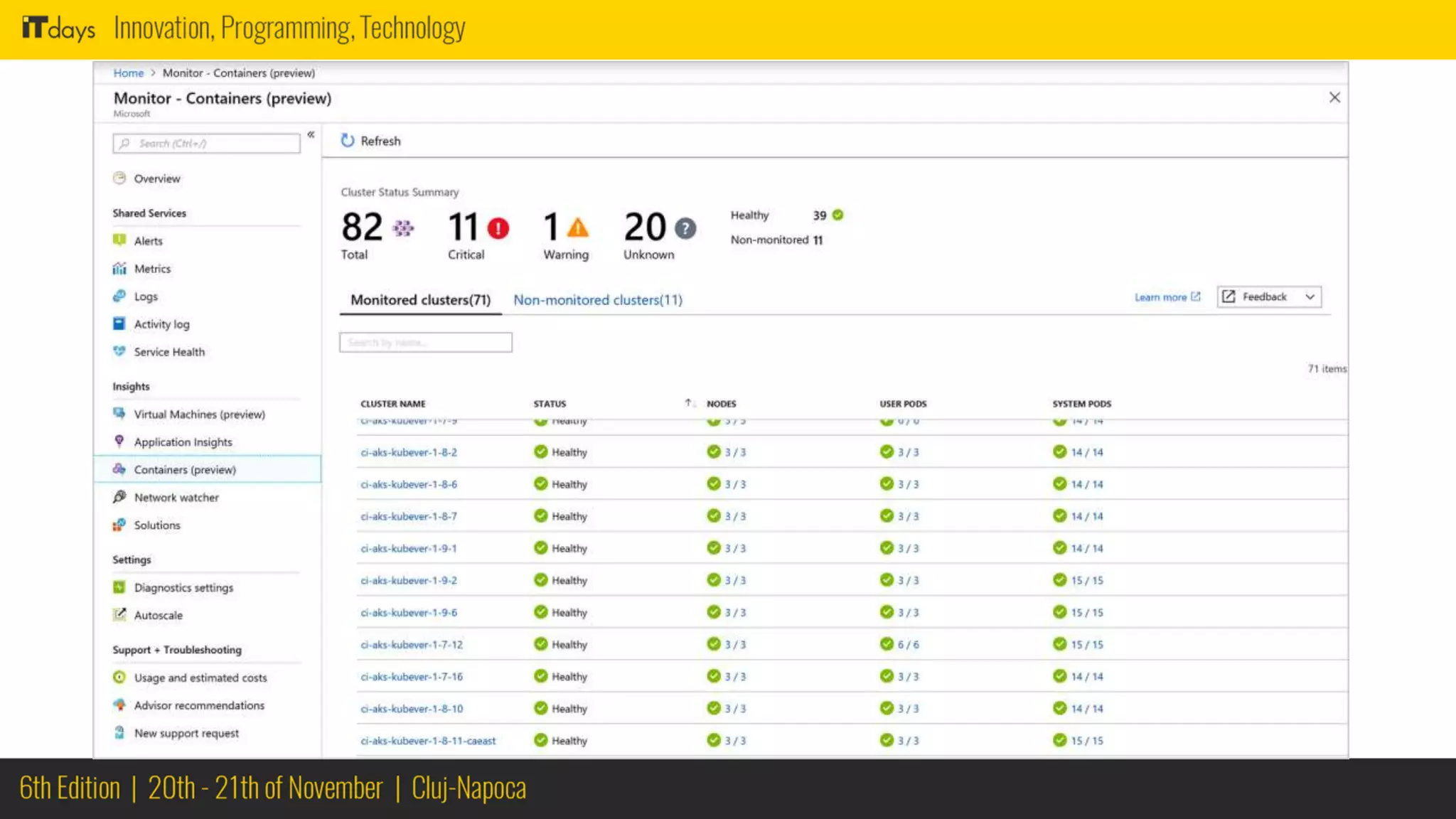1456x819 pixels.
Task: Click the Home breadcrumb link
Action: 128,73
